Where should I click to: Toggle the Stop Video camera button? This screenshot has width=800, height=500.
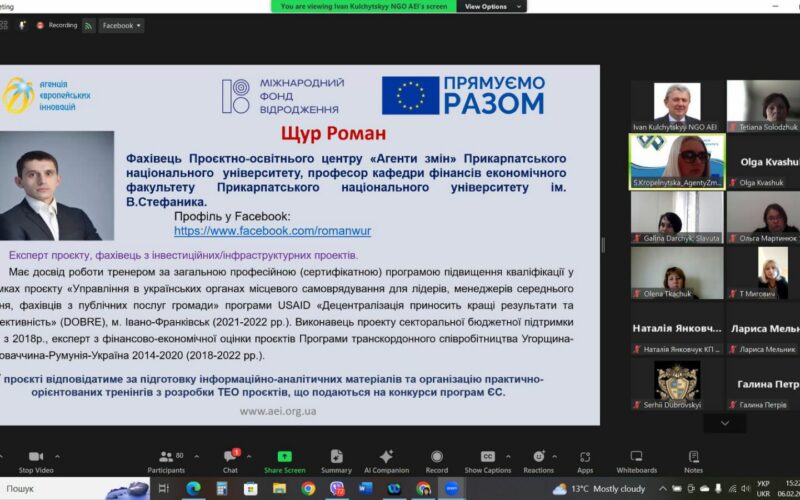[37, 459]
